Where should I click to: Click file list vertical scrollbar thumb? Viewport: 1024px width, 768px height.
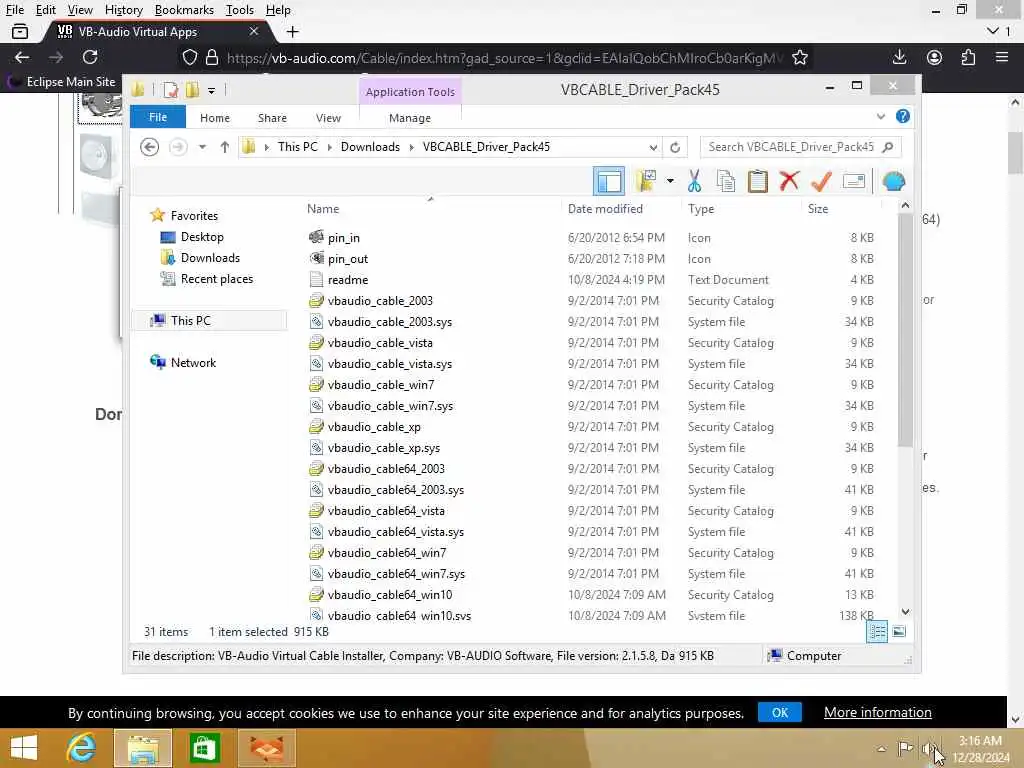tap(905, 330)
